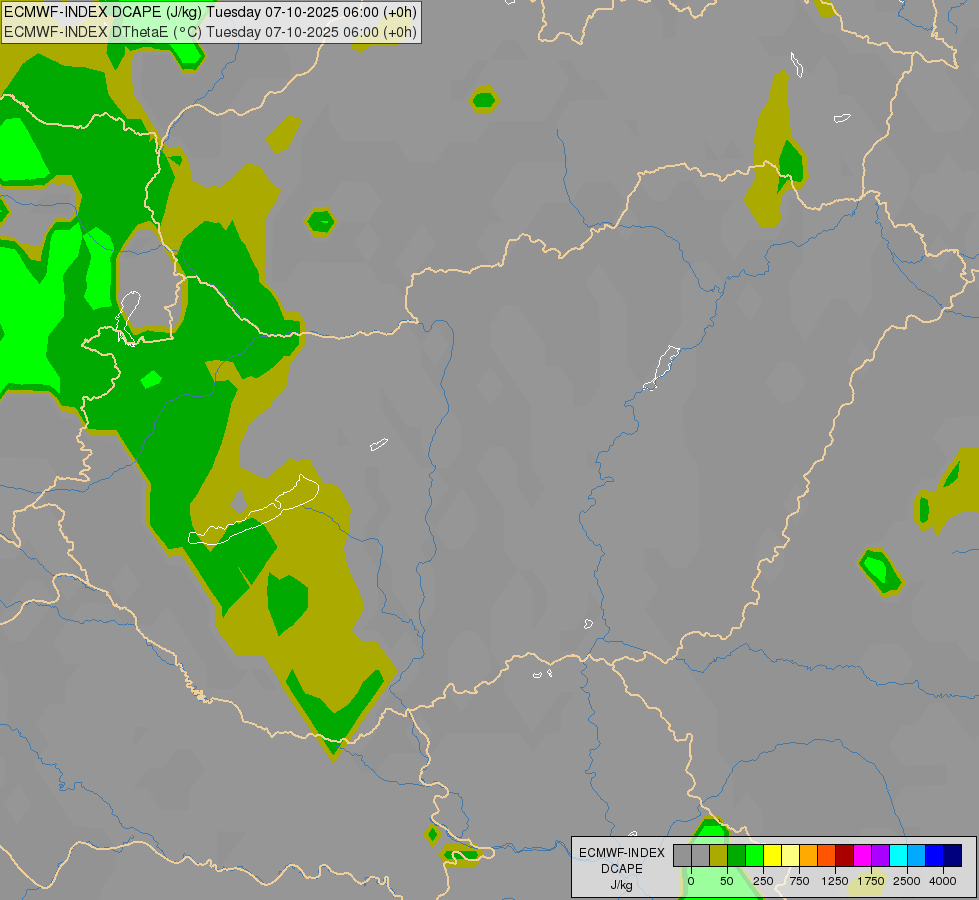Select the bright green legend swatch
Screen dimensions: 979x900
click(754, 856)
